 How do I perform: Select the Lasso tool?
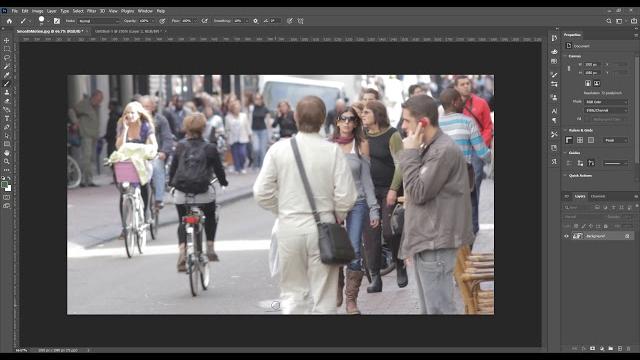7,58
